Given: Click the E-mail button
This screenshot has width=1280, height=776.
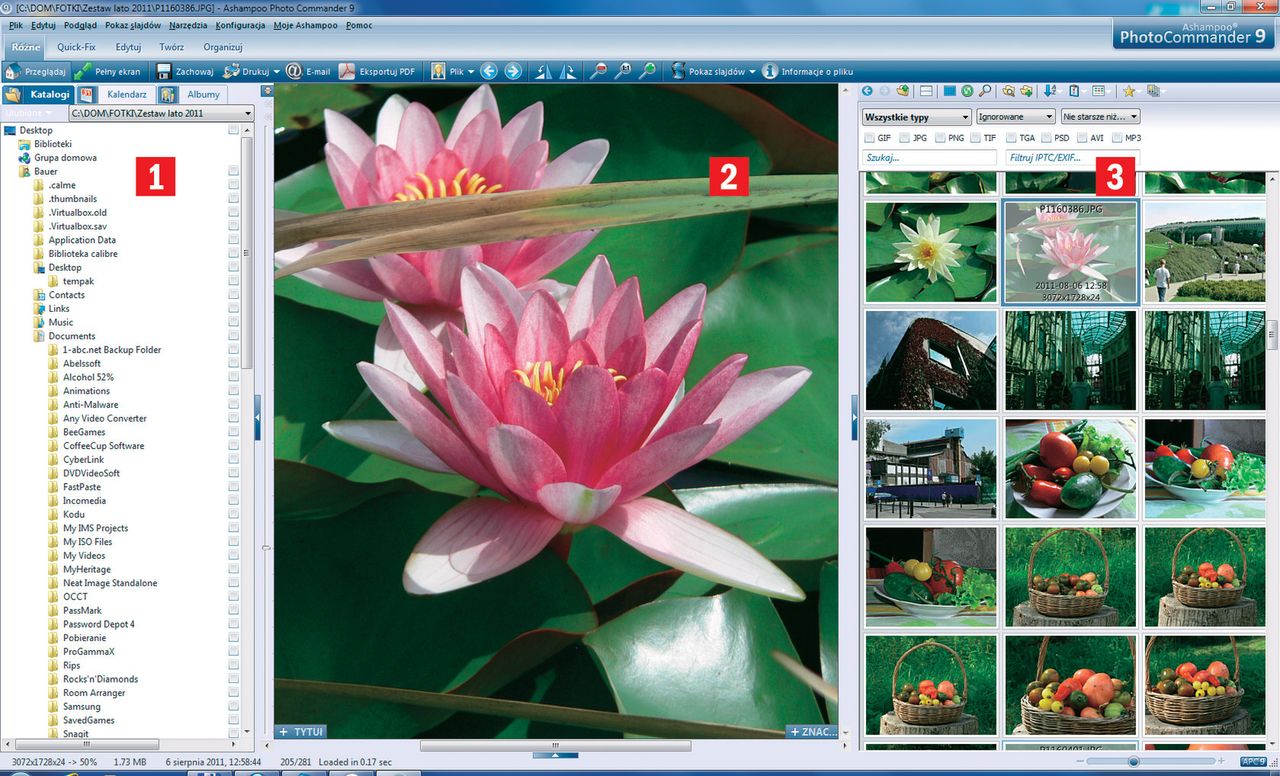Looking at the screenshot, I should (x=308, y=71).
